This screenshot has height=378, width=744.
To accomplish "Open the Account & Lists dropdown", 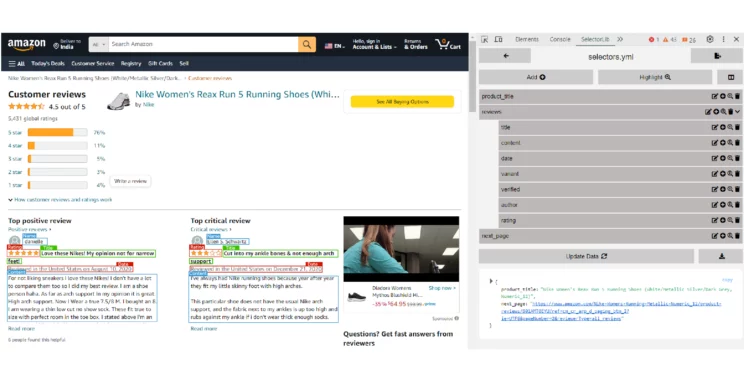I will tap(374, 45).
